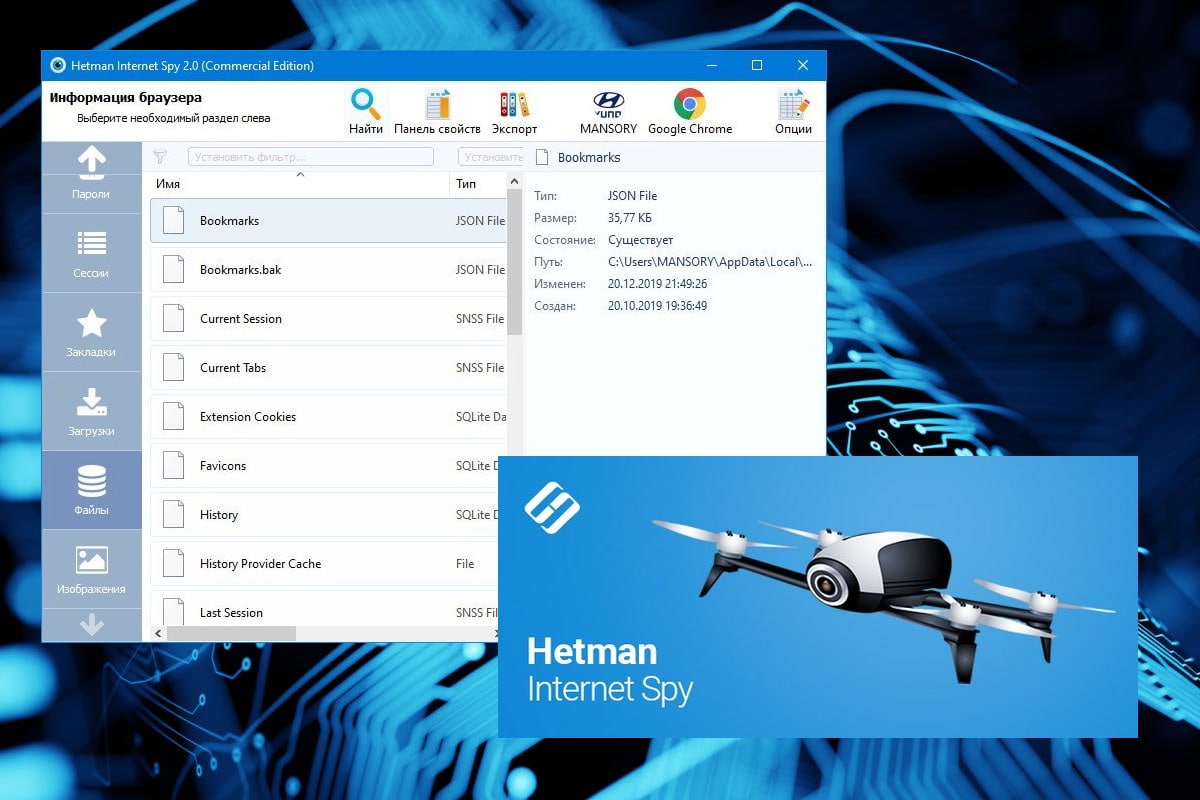
Task: Click the file icon beside Favicons
Action: coord(173,465)
